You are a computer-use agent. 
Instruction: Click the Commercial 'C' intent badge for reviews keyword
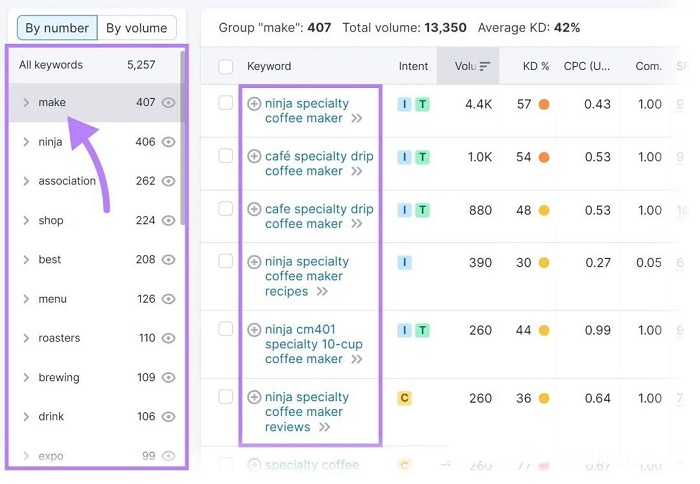pyautogui.click(x=404, y=398)
